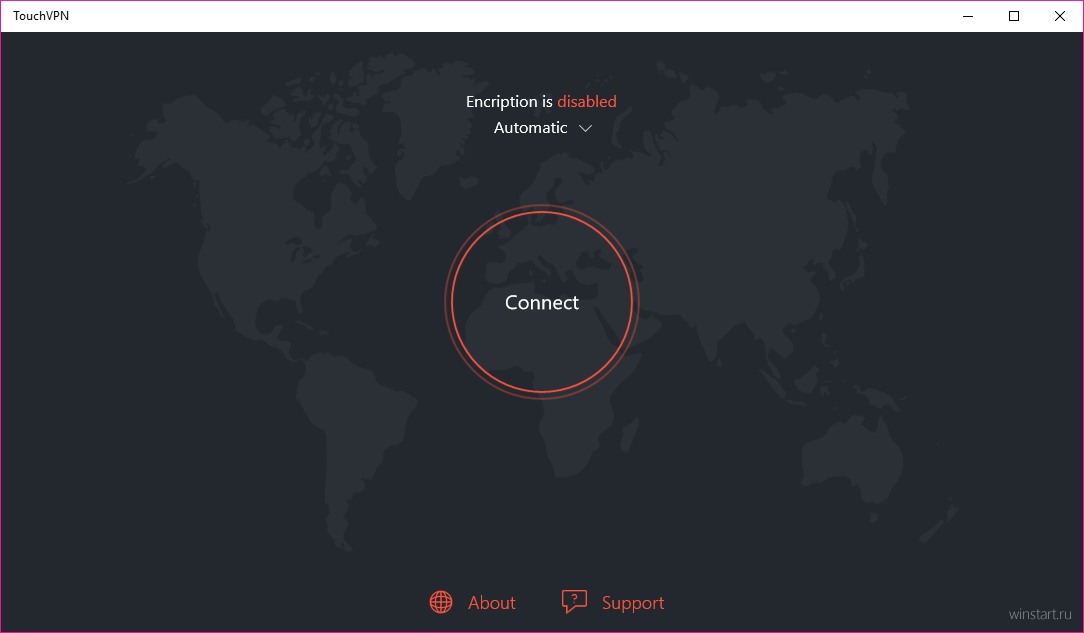Click the TouchVPN title in title bar
The width and height of the screenshot is (1084, 633).
pos(41,16)
